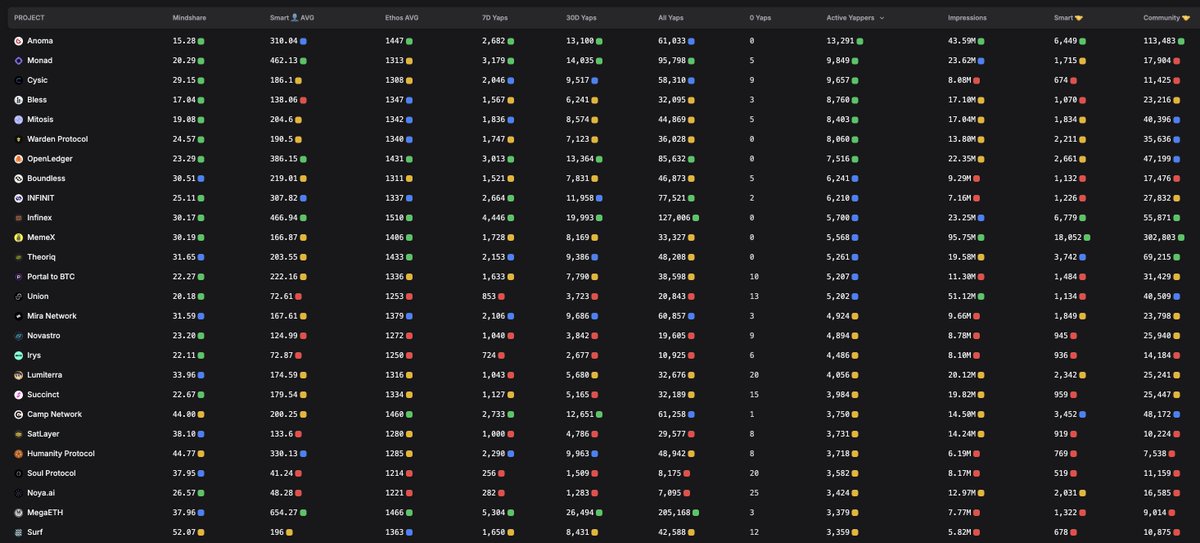The width and height of the screenshot is (1200, 543).
Task: Open the MegaETH project name link
Action: point(44,512)
